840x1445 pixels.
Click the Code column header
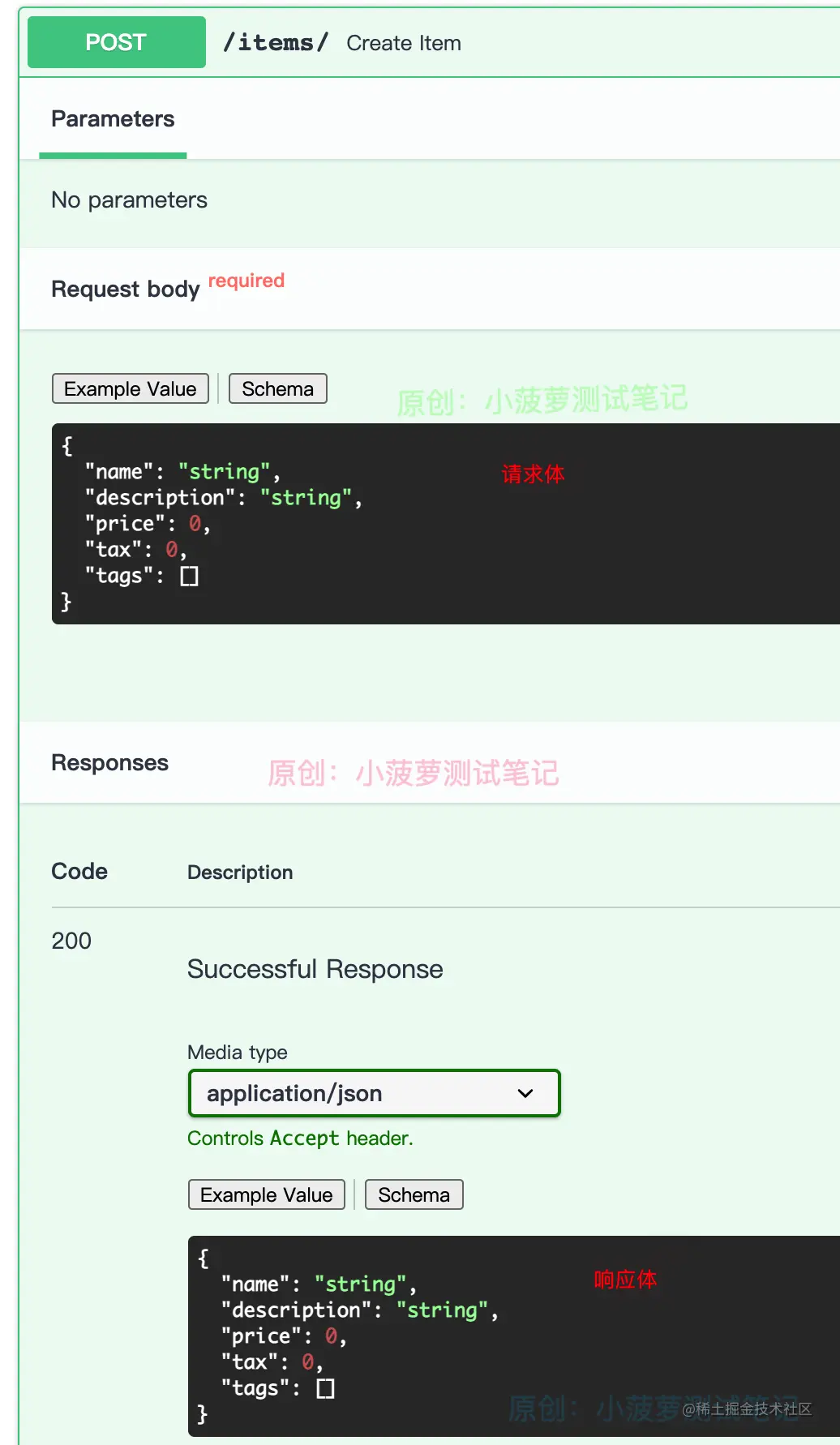click(79, 872)
